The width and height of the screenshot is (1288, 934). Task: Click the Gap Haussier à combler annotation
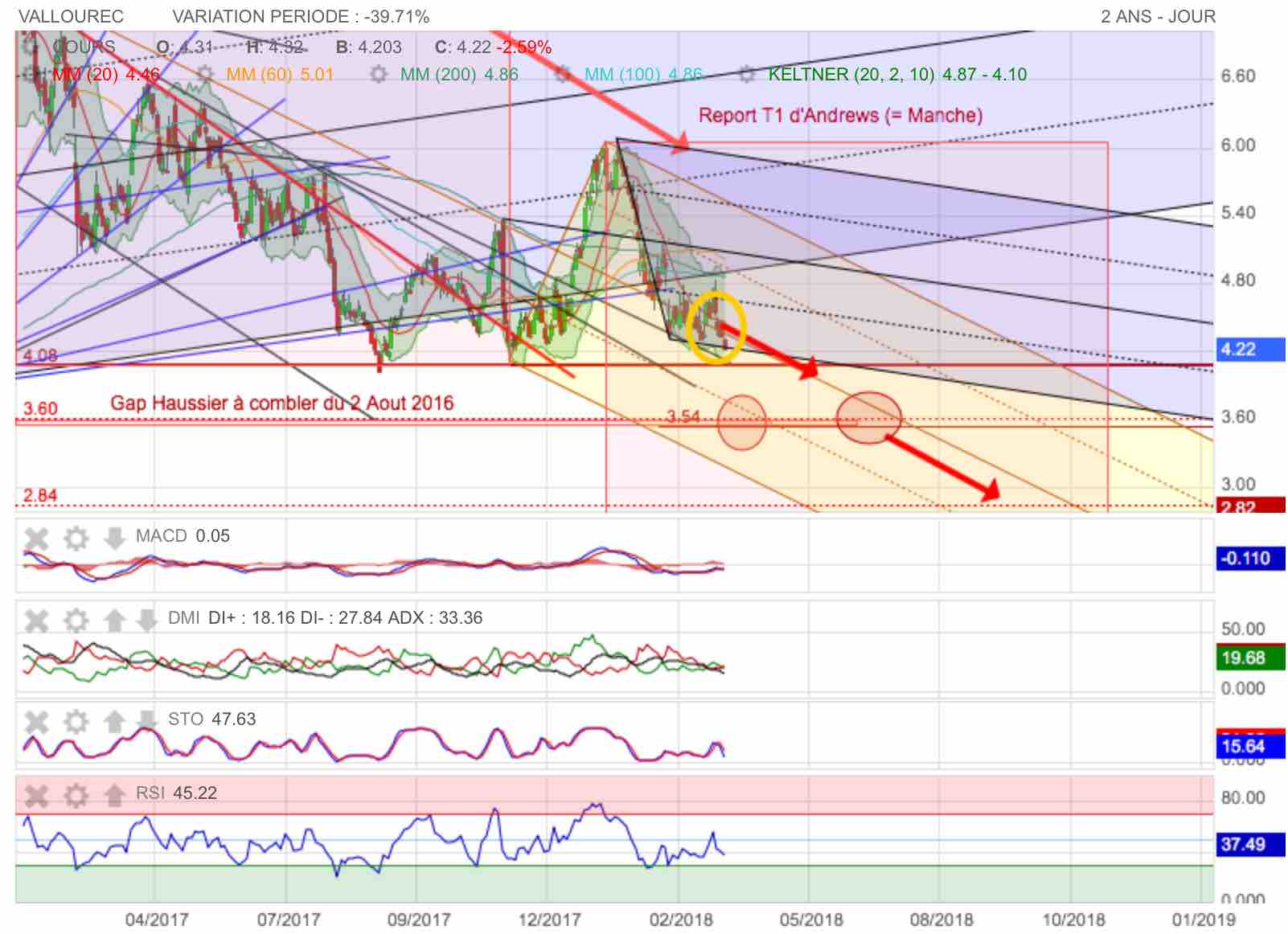[281, 403]
